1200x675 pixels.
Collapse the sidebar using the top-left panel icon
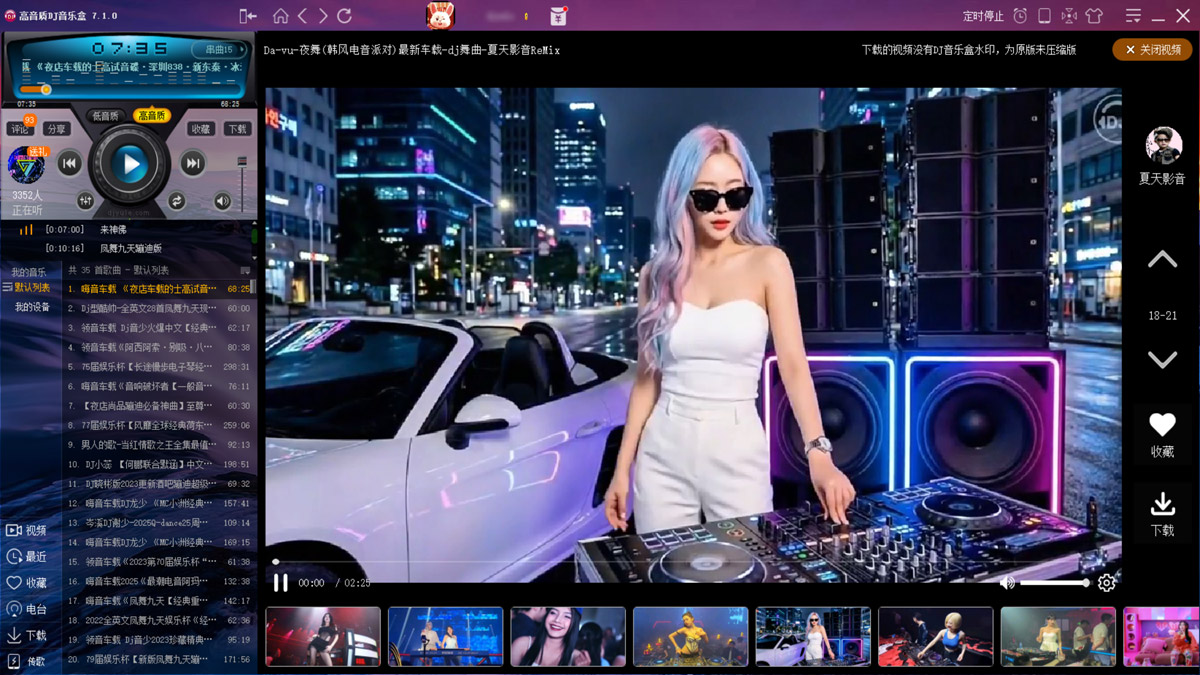pyautogui.click(x=247, y=16)
